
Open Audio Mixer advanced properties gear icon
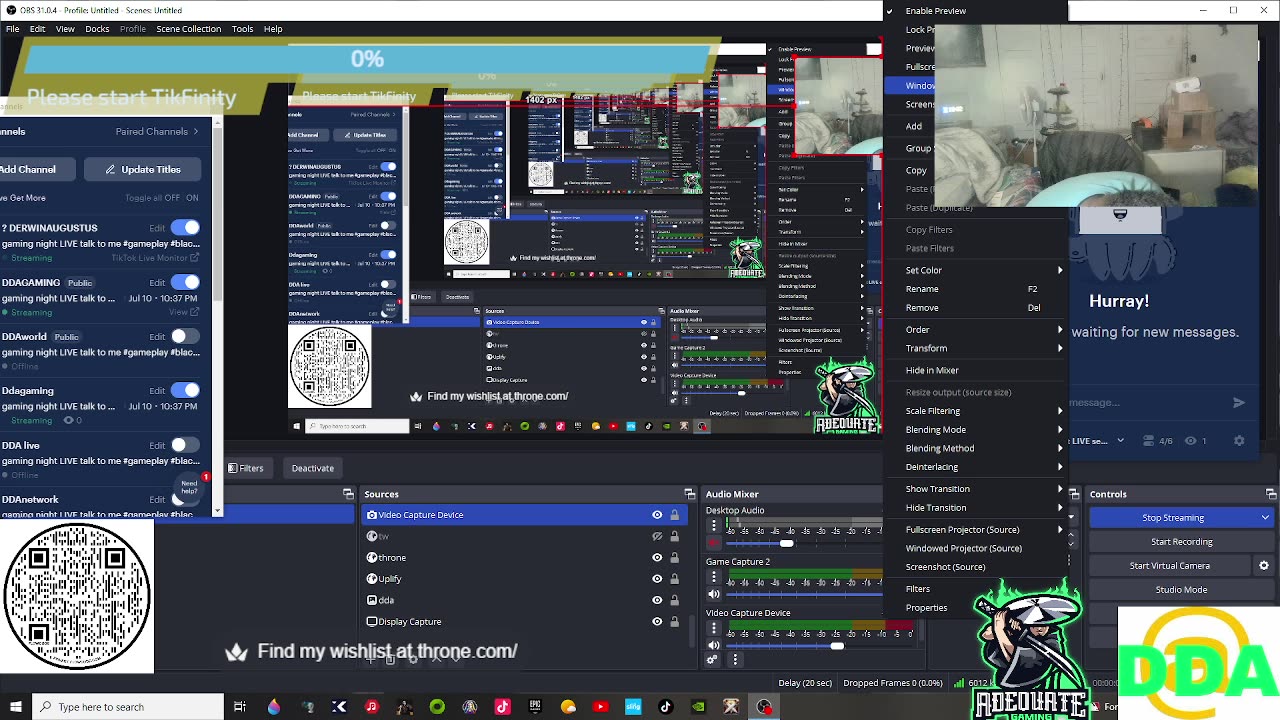click(x=713, y=660)
